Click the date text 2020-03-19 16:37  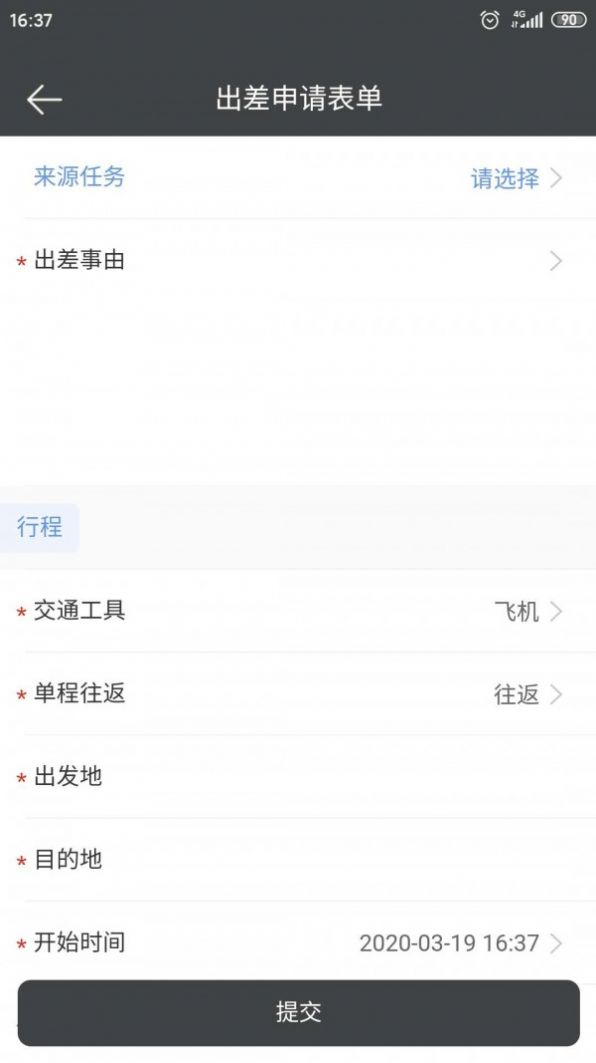(450, 941)
